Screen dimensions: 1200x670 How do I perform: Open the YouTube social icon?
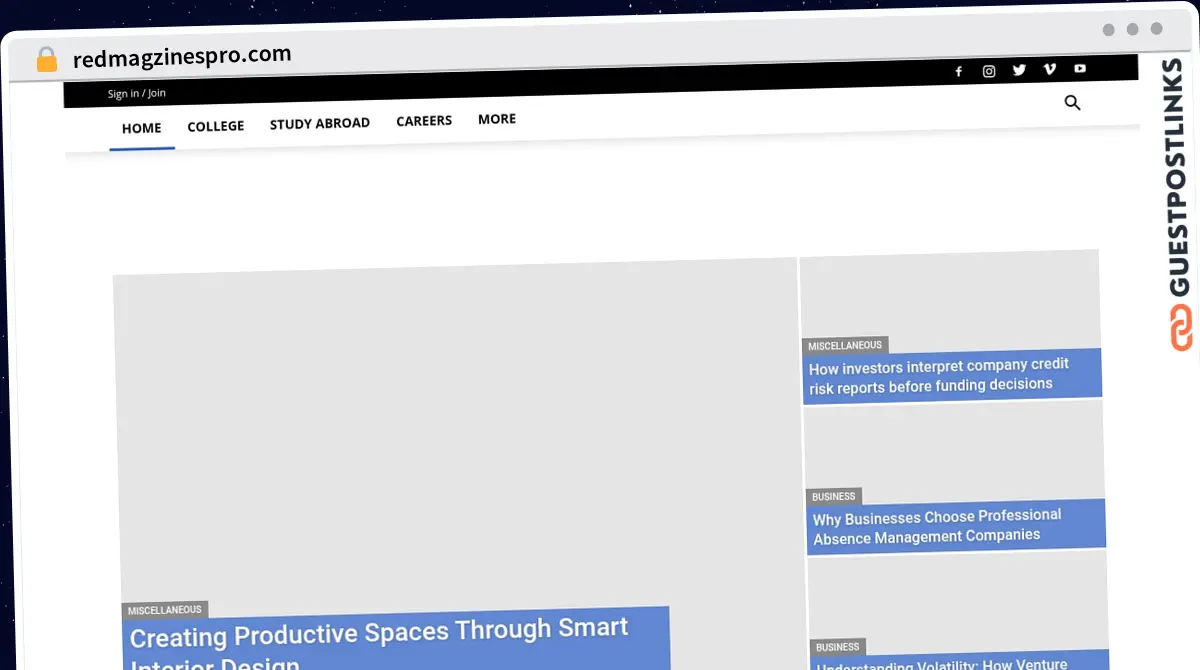click(1080, 68)
